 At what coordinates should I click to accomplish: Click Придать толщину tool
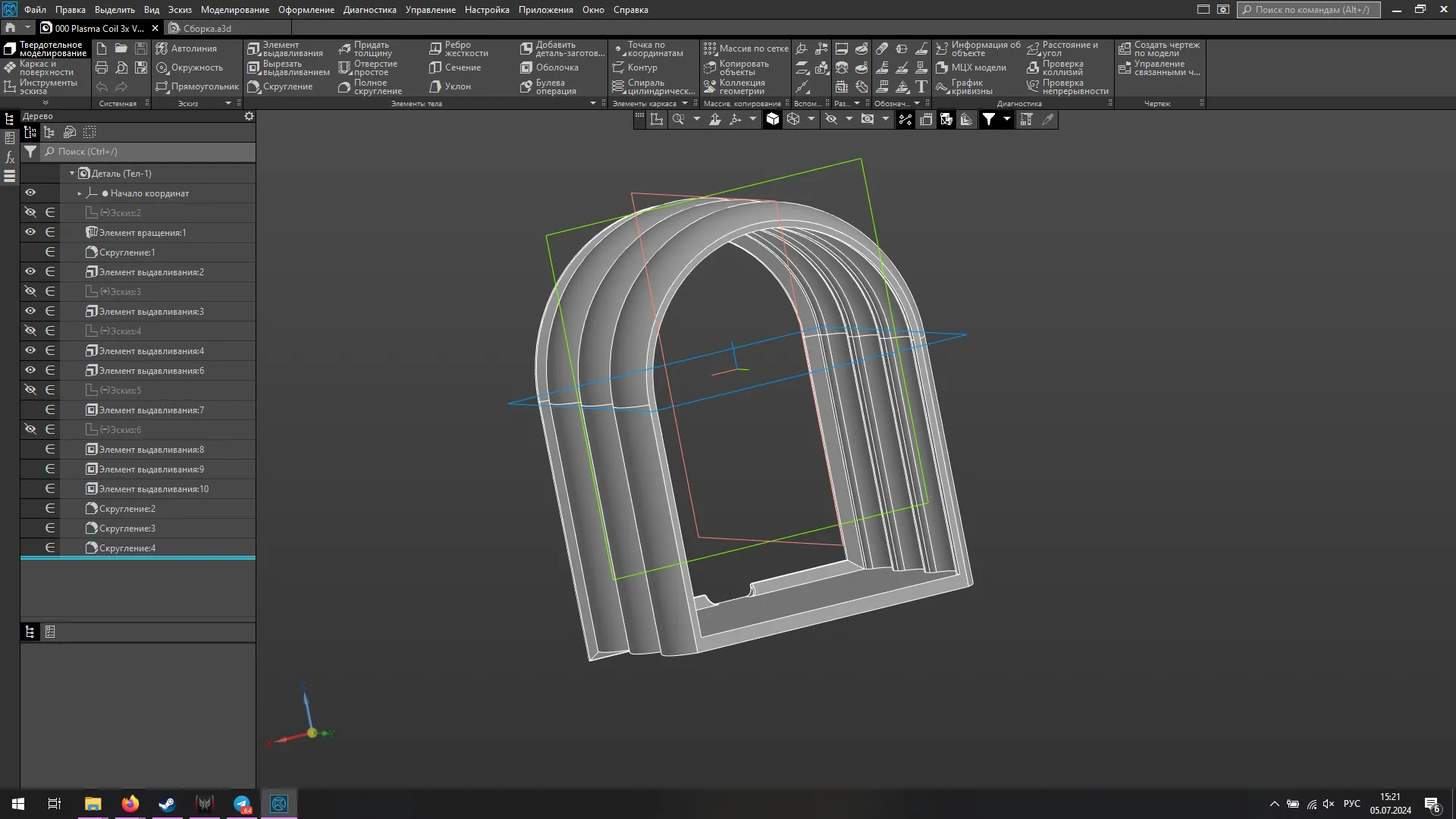366,49
